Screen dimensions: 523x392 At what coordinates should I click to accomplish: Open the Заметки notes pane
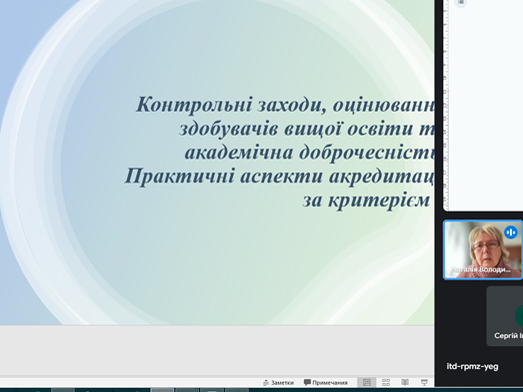point(279,382)
